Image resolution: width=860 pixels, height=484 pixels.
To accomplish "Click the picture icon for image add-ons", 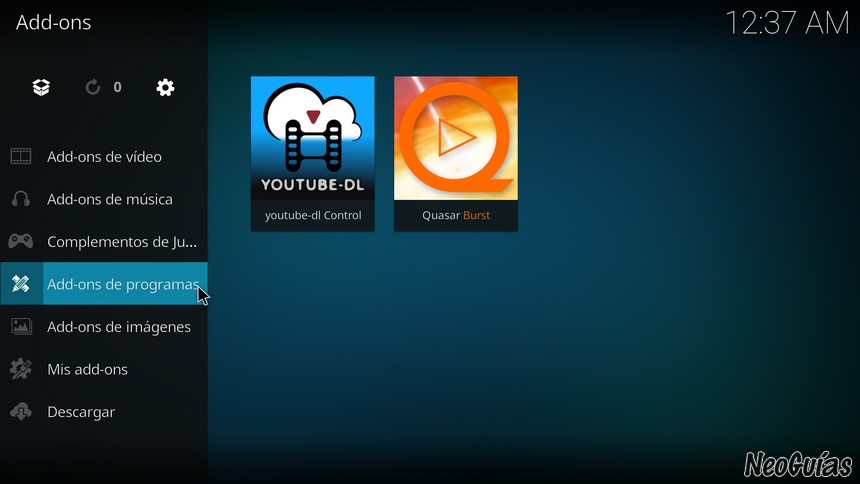I will pos(21,327).
